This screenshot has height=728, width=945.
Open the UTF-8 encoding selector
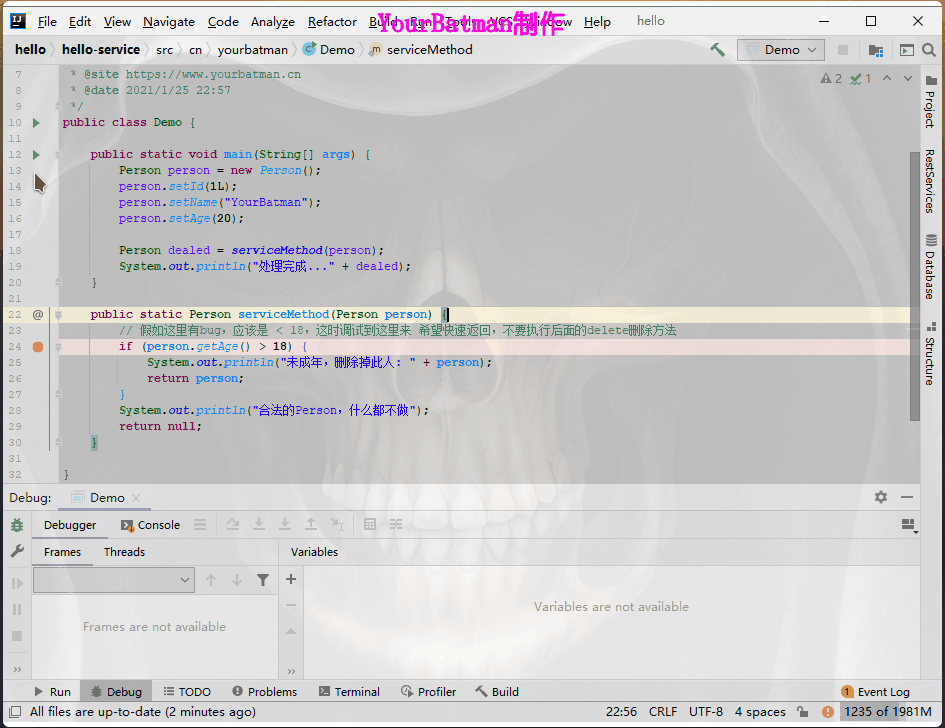pyautogui.click(x=705, y=712)
